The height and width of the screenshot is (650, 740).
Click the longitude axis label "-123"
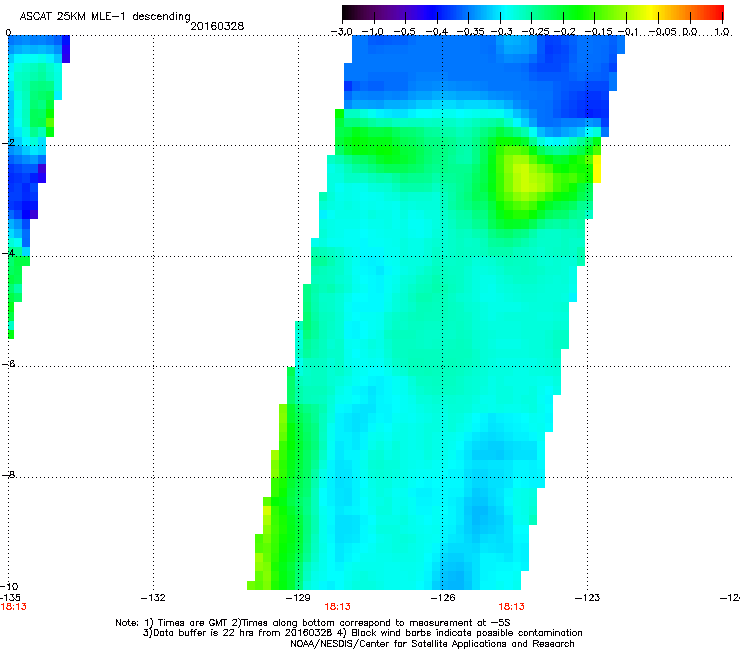587,598
